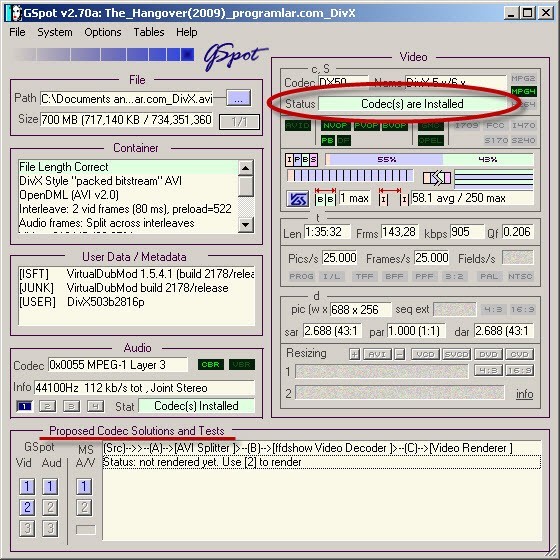Select 'Status: not rendered yet' row

pos(321,462)
